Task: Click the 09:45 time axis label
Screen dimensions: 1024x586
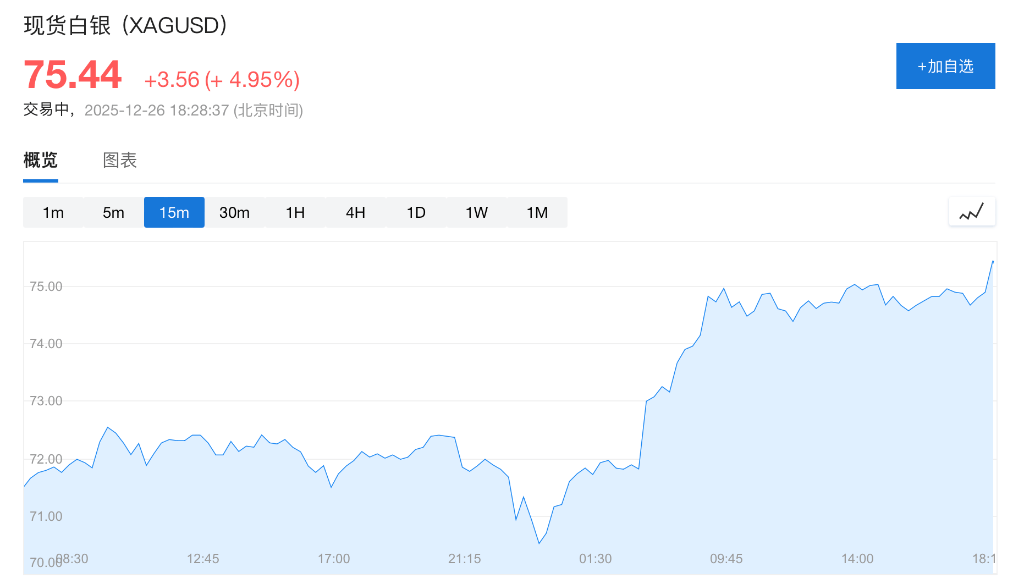Action: point(726,558)
